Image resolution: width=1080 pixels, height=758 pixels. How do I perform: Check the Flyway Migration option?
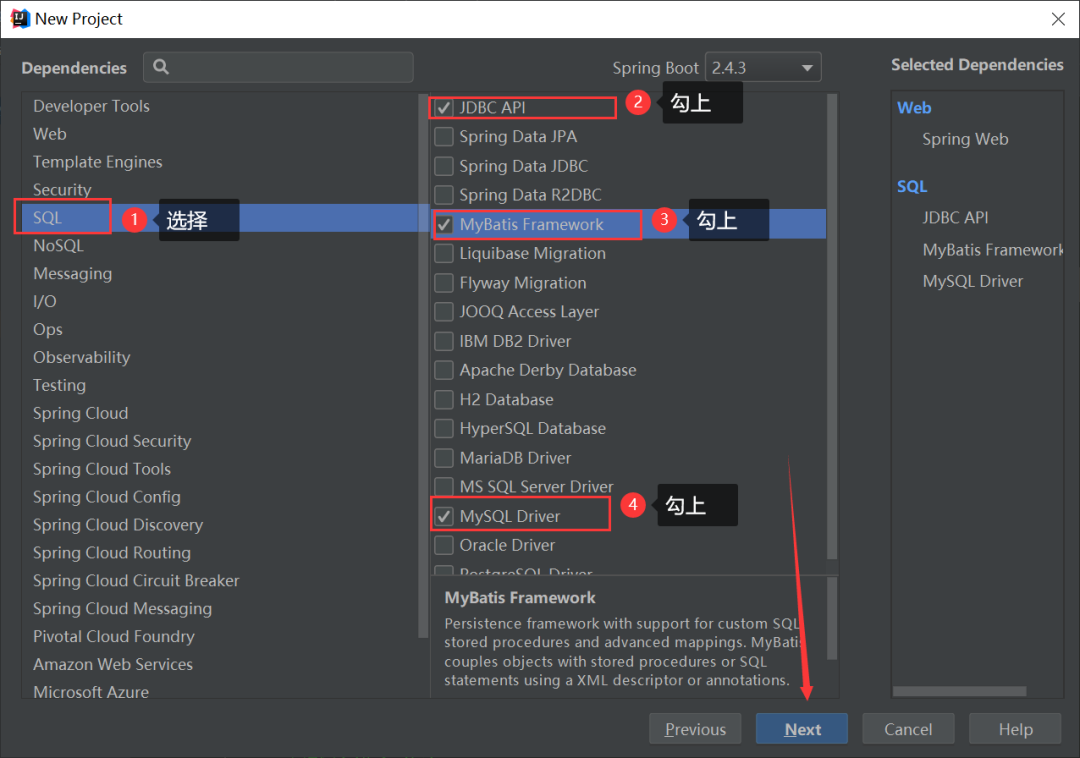[x=444, y=283]
